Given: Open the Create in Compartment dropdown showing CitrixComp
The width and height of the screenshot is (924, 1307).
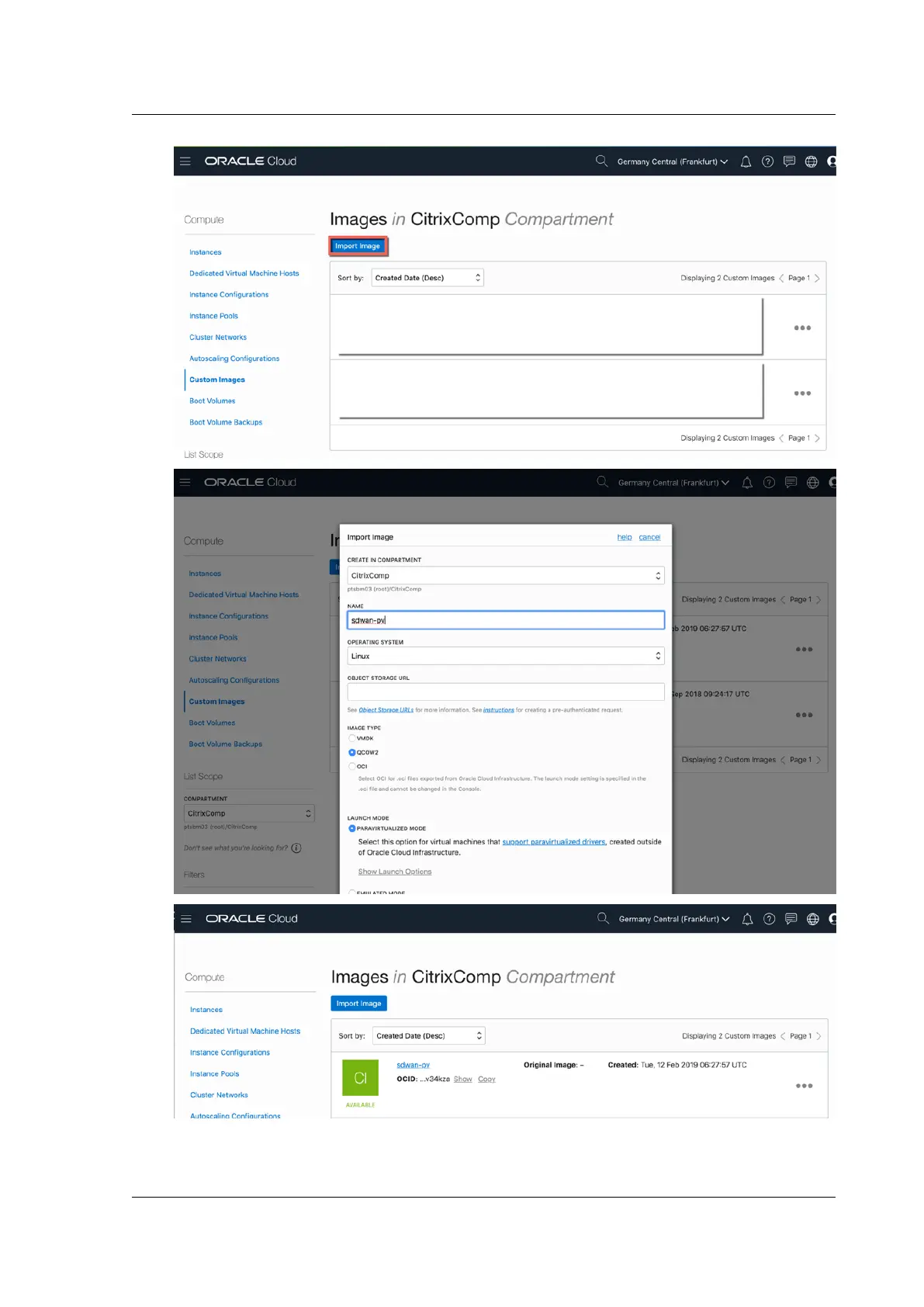Looking at the screenshot, I should coord(506,576).
